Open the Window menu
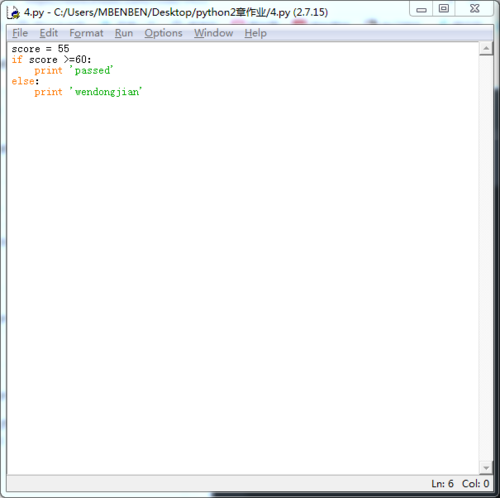This screenshot has height=498, width=500. coord(214,33)
